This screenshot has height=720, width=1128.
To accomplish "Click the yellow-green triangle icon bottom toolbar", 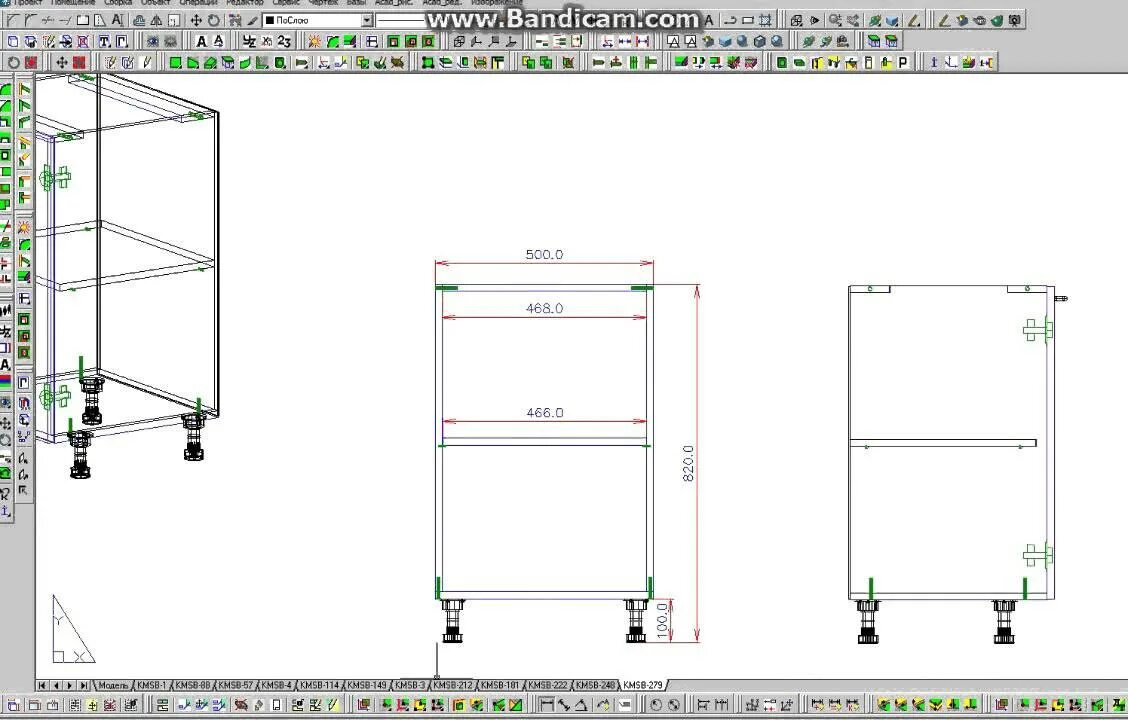I will [x=516, y=705].
